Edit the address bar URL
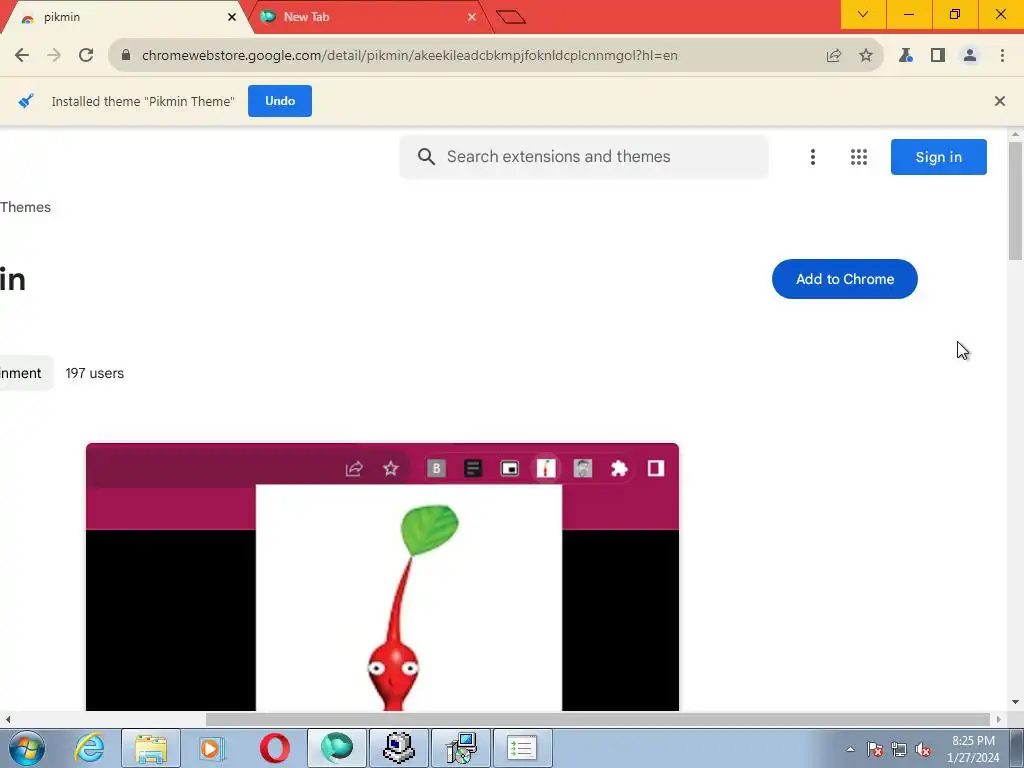 409,56
